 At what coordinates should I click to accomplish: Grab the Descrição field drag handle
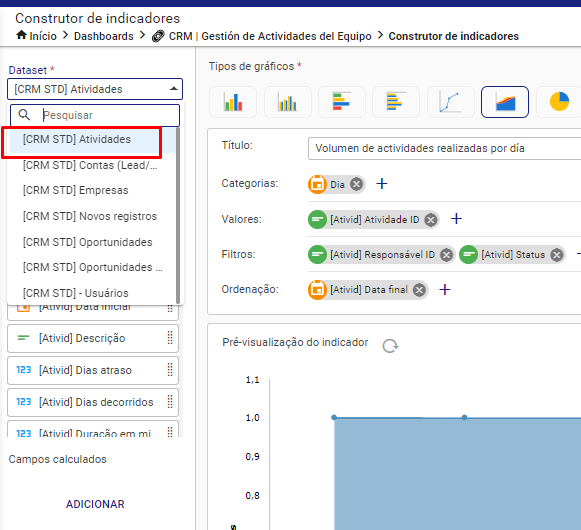[x=170, y=338]
